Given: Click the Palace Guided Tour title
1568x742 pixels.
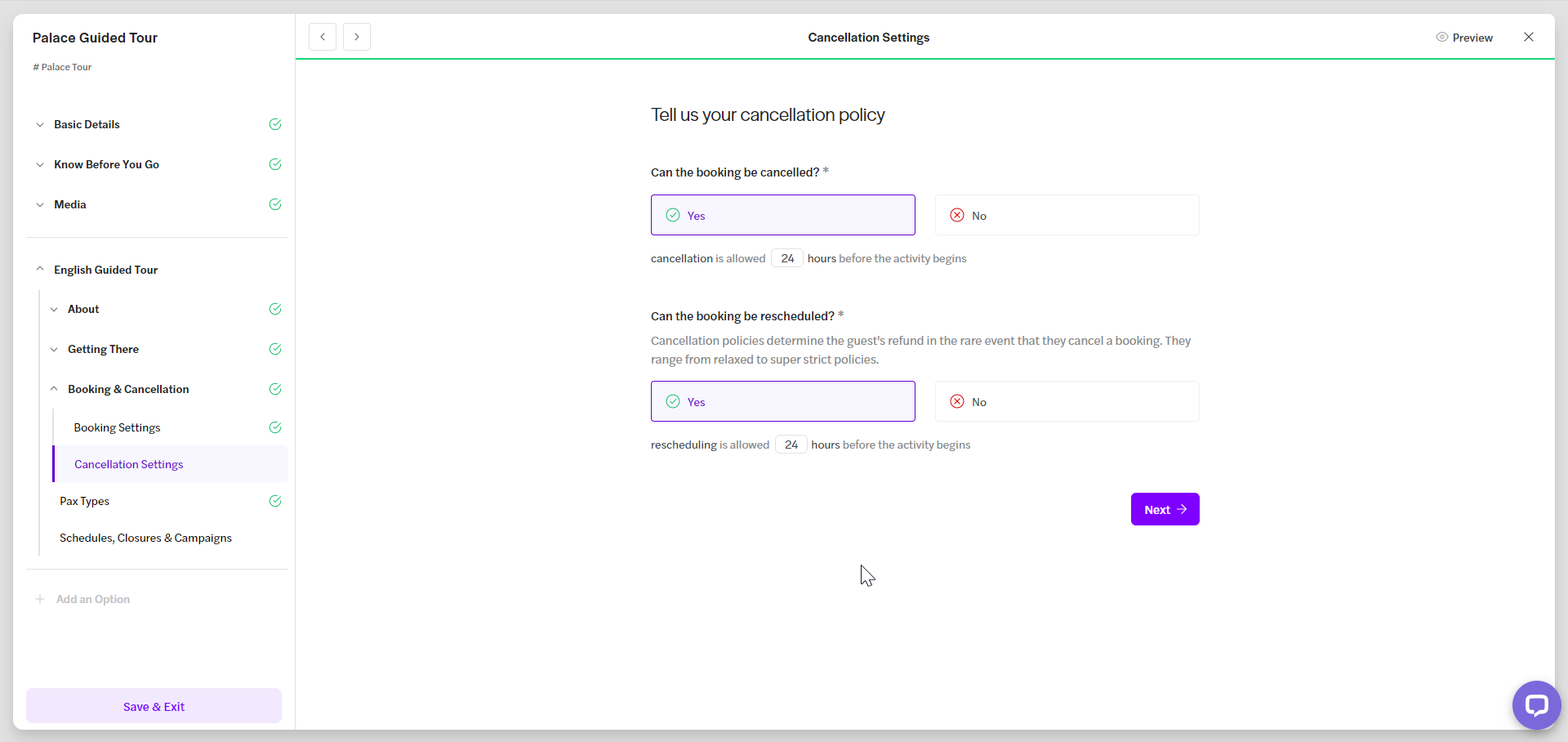Looking at the screenshot, I should [x=95, y=38].
